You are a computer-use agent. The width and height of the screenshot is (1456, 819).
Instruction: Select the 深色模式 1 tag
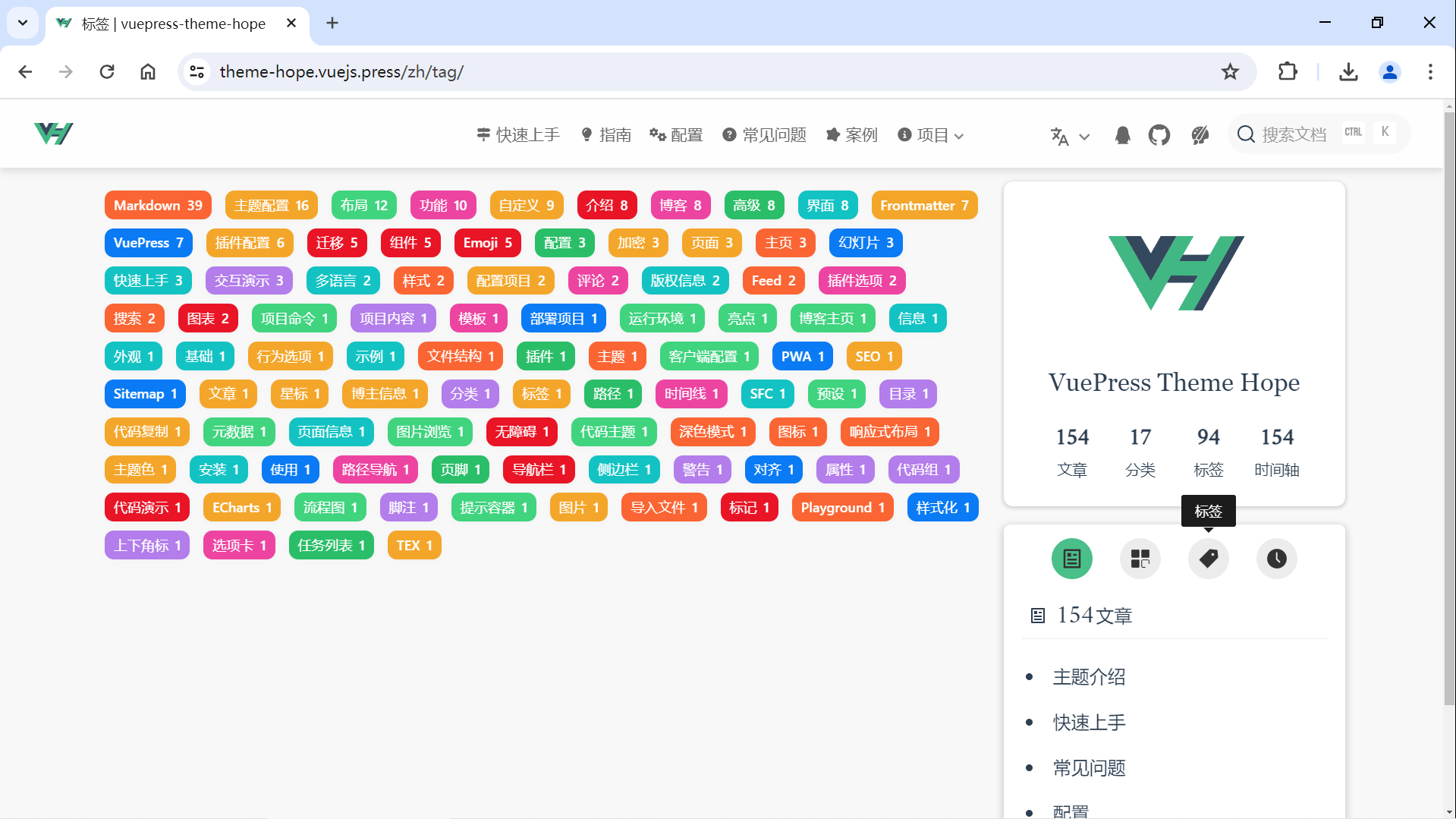pyautogui.click(x=712, y=432)
